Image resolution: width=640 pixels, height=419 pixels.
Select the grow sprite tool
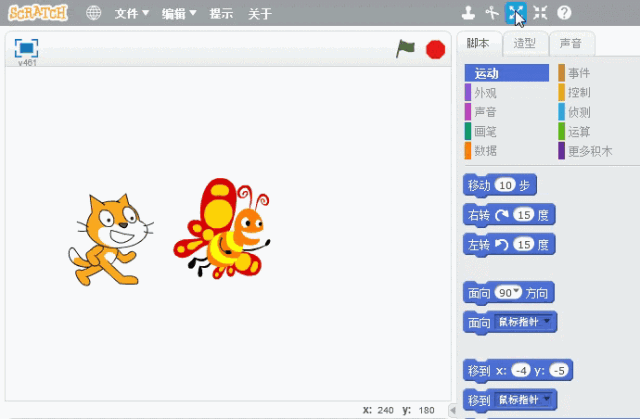pyautogui.click(x=516, y=13)
